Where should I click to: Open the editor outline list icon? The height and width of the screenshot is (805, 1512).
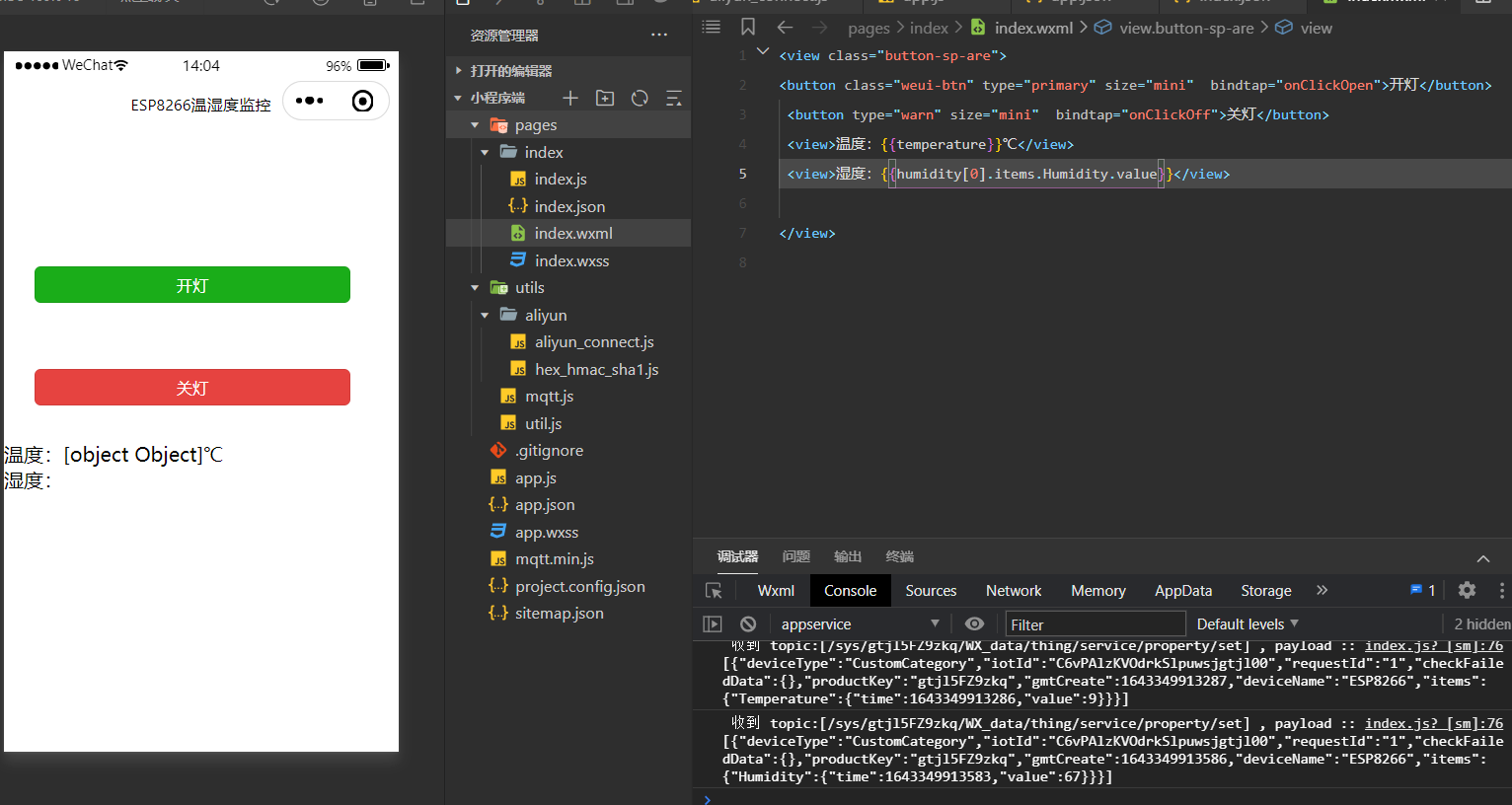pyautogui.click(x=711, y=27)
